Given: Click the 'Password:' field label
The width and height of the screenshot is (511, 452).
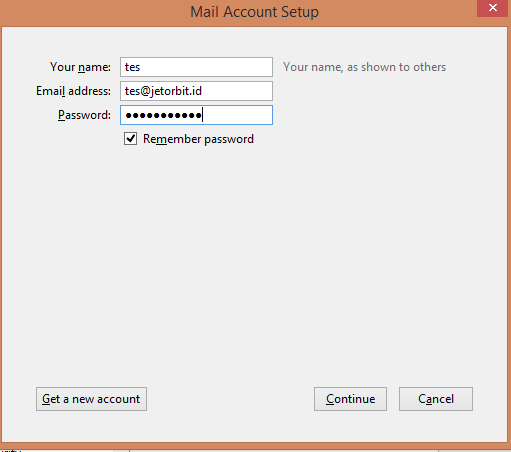Looking at the screenshot, I should click(84, 115).
